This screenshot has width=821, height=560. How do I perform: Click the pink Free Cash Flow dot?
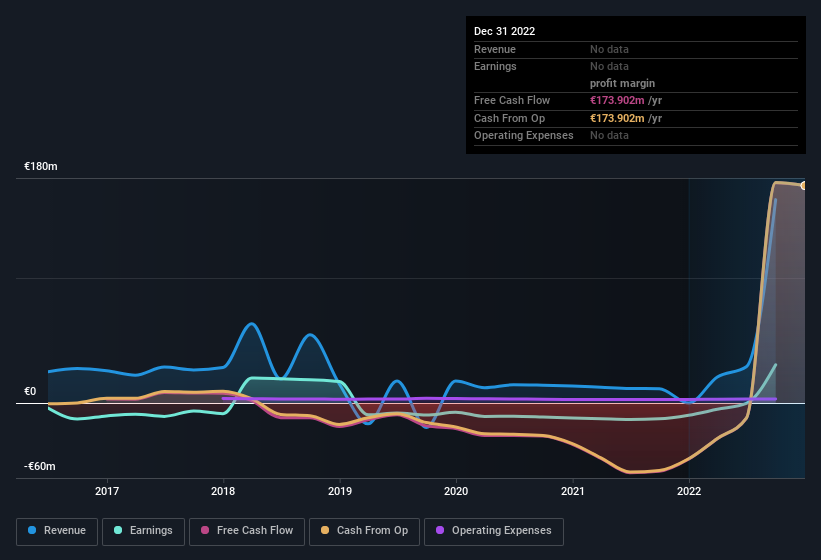(205, 530)
